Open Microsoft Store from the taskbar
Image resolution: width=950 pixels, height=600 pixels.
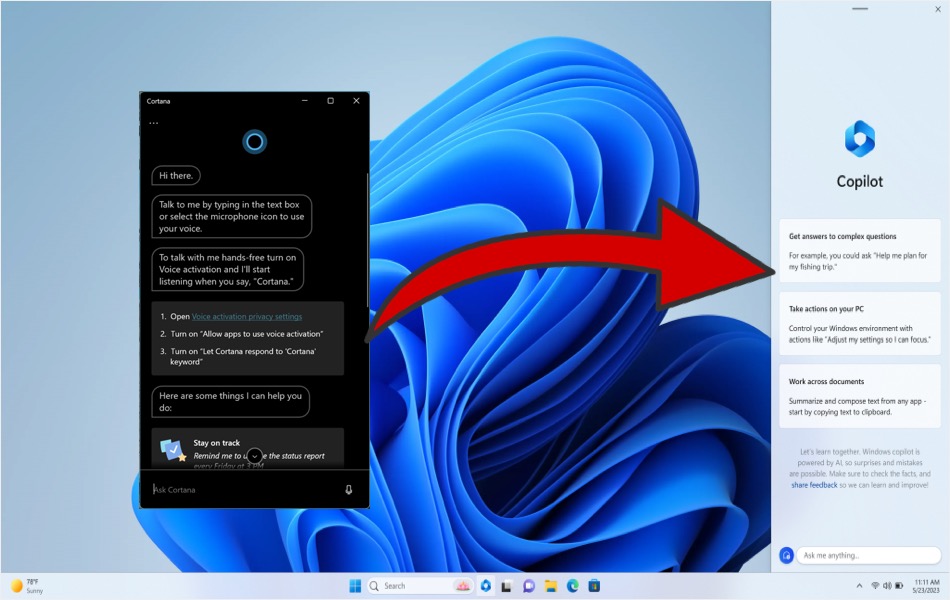point(594,586)
